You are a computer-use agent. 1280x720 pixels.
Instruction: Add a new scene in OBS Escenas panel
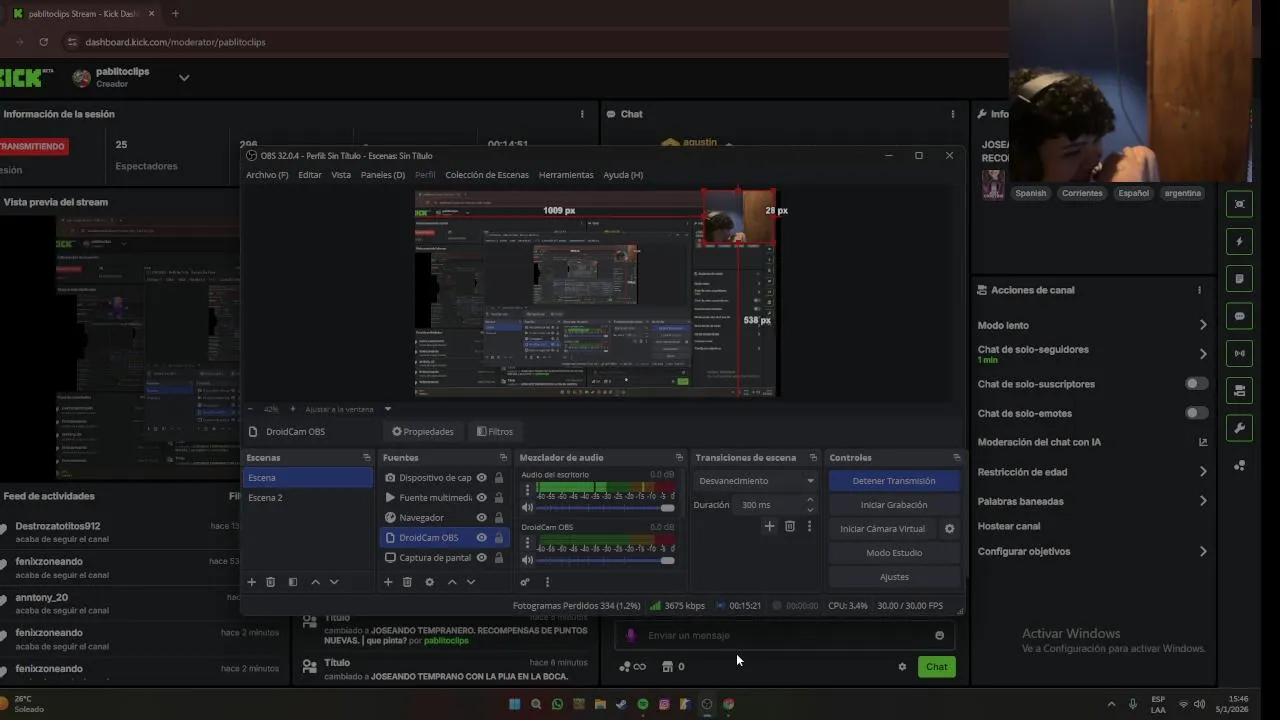(252, 582)
